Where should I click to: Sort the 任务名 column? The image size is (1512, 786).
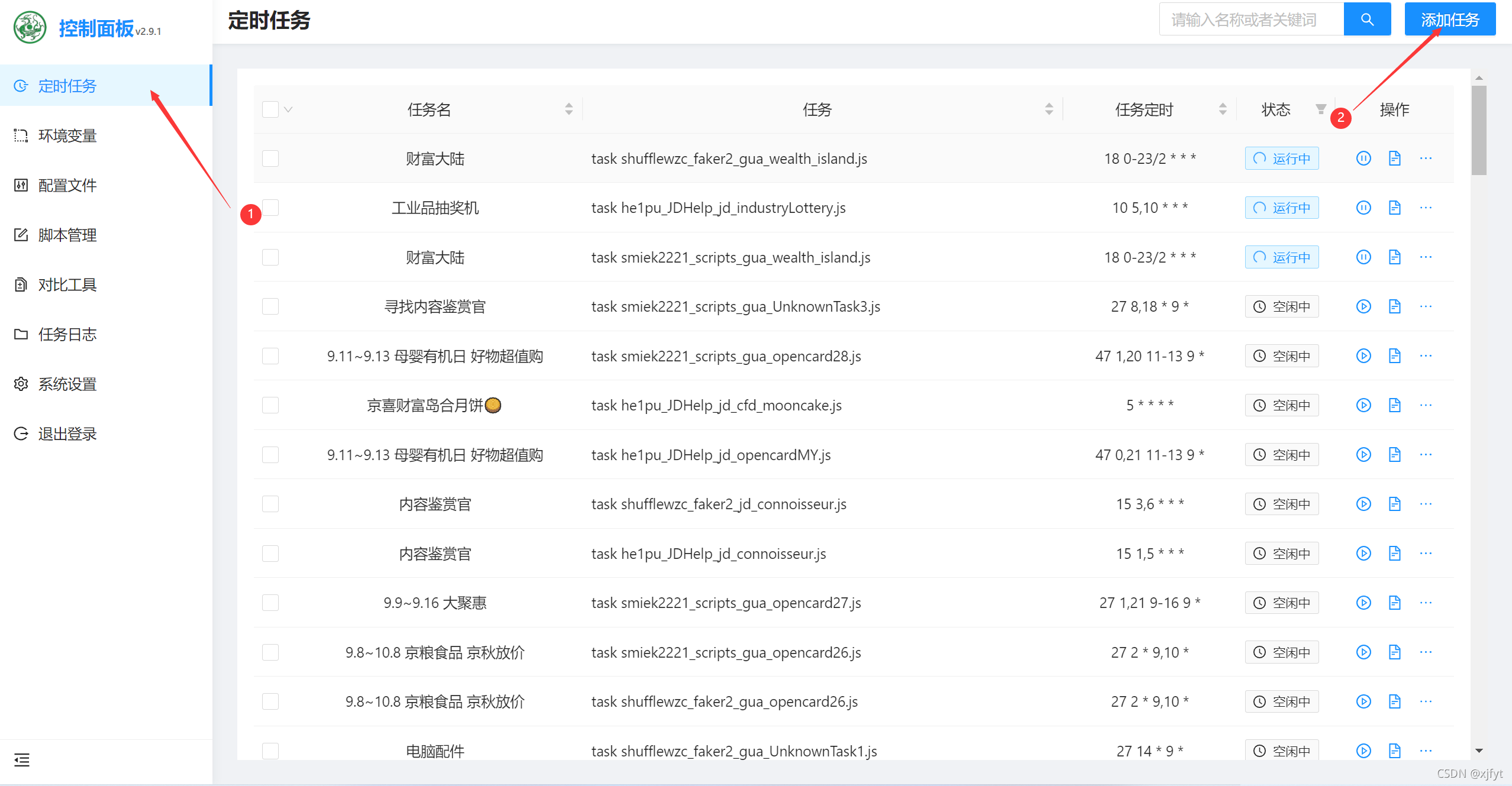pos(569,109)
